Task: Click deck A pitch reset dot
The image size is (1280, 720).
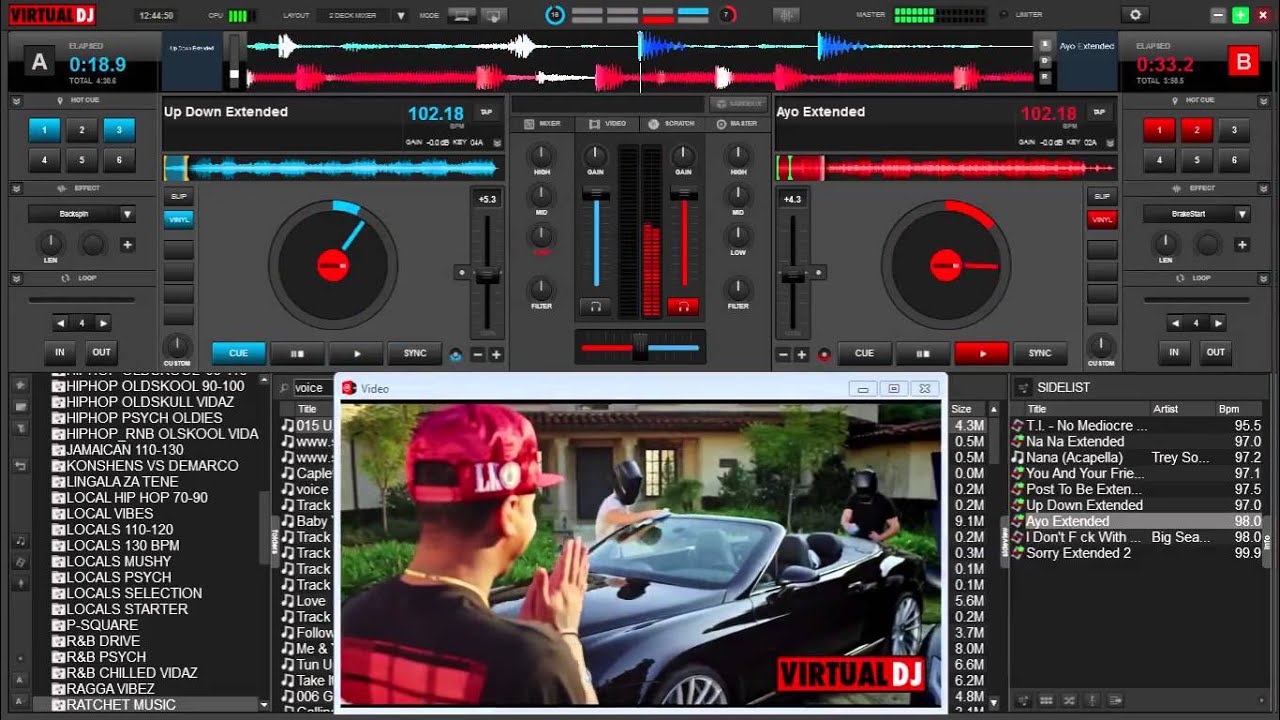Action: click(461, 272)
